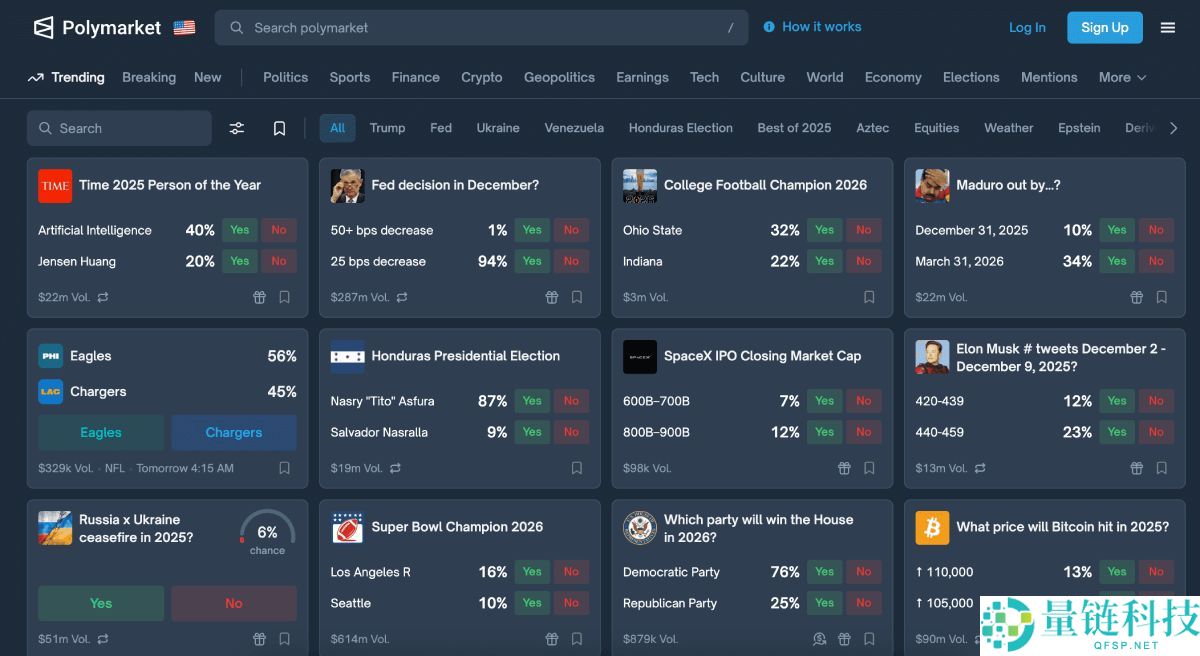Click gift icon on SpaceX IPO card

click(x=844, y=468)
